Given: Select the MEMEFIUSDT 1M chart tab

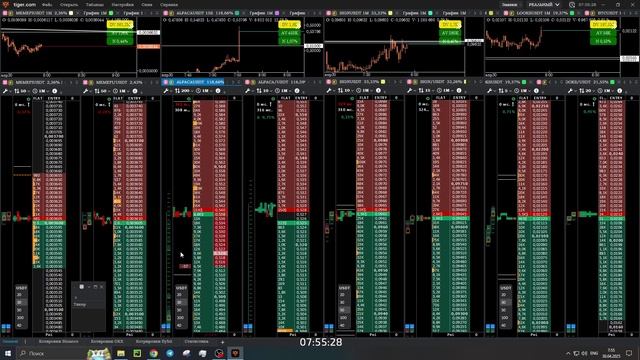Looking at the screenshot, I should tap(39, 13).
